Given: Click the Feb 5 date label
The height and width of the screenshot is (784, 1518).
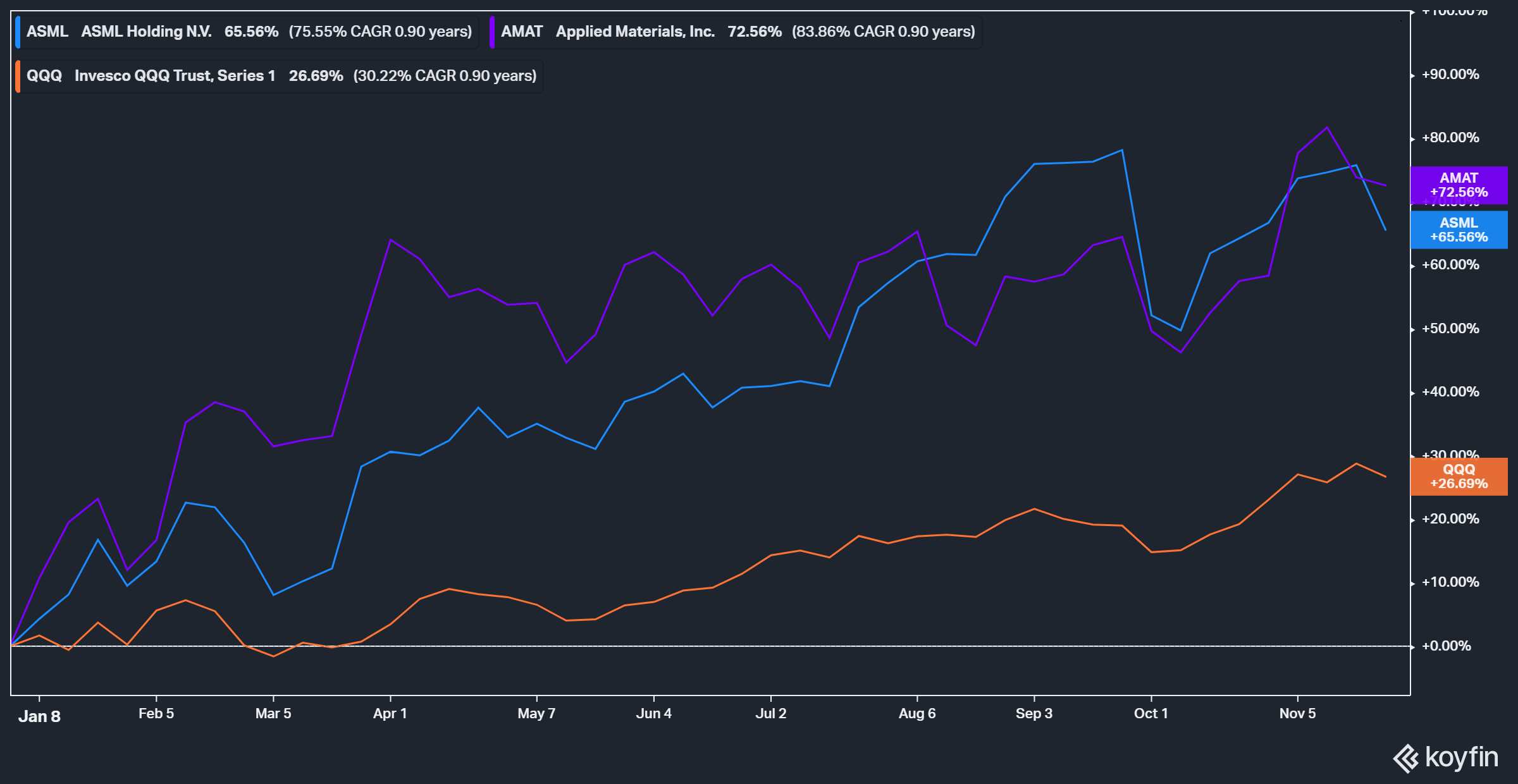Looking at the screenshot, I should (156, 713).
